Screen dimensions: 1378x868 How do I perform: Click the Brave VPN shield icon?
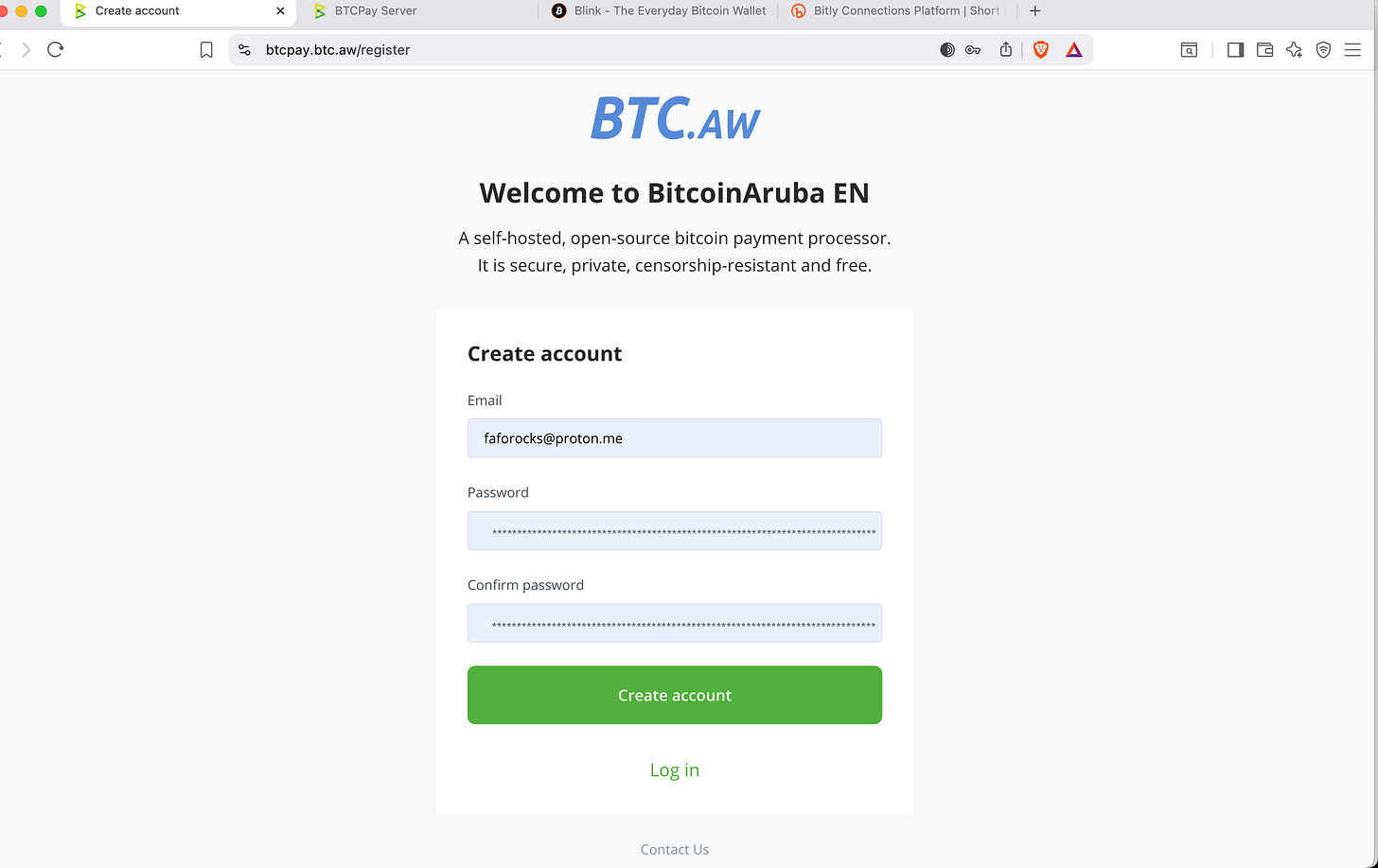1323,50
